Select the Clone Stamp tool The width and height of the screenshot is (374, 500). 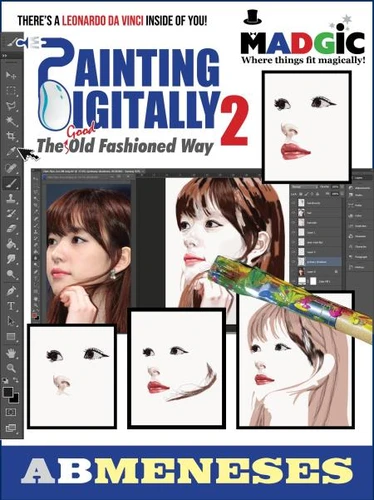coord(11,198)
